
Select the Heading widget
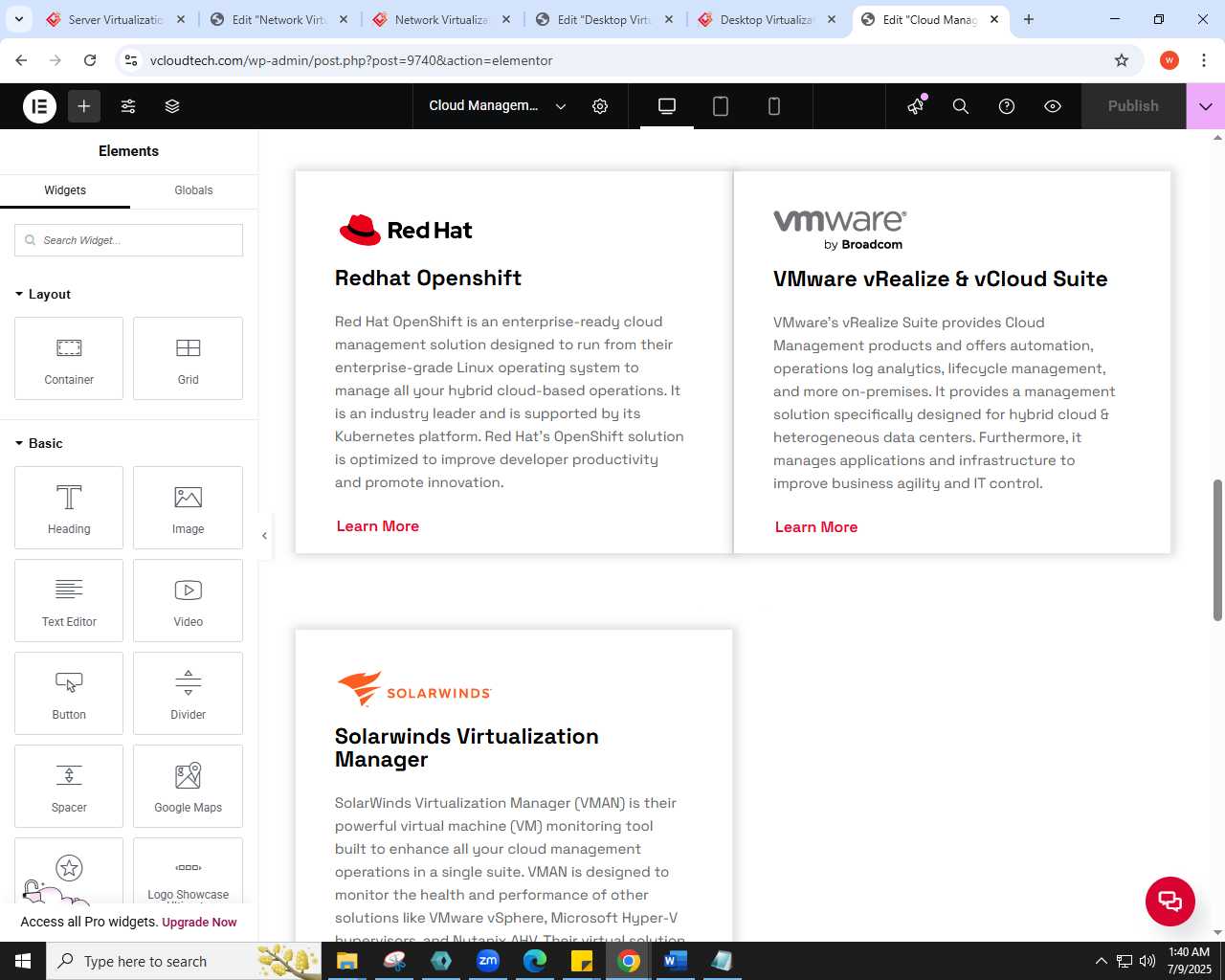point(69,507)
